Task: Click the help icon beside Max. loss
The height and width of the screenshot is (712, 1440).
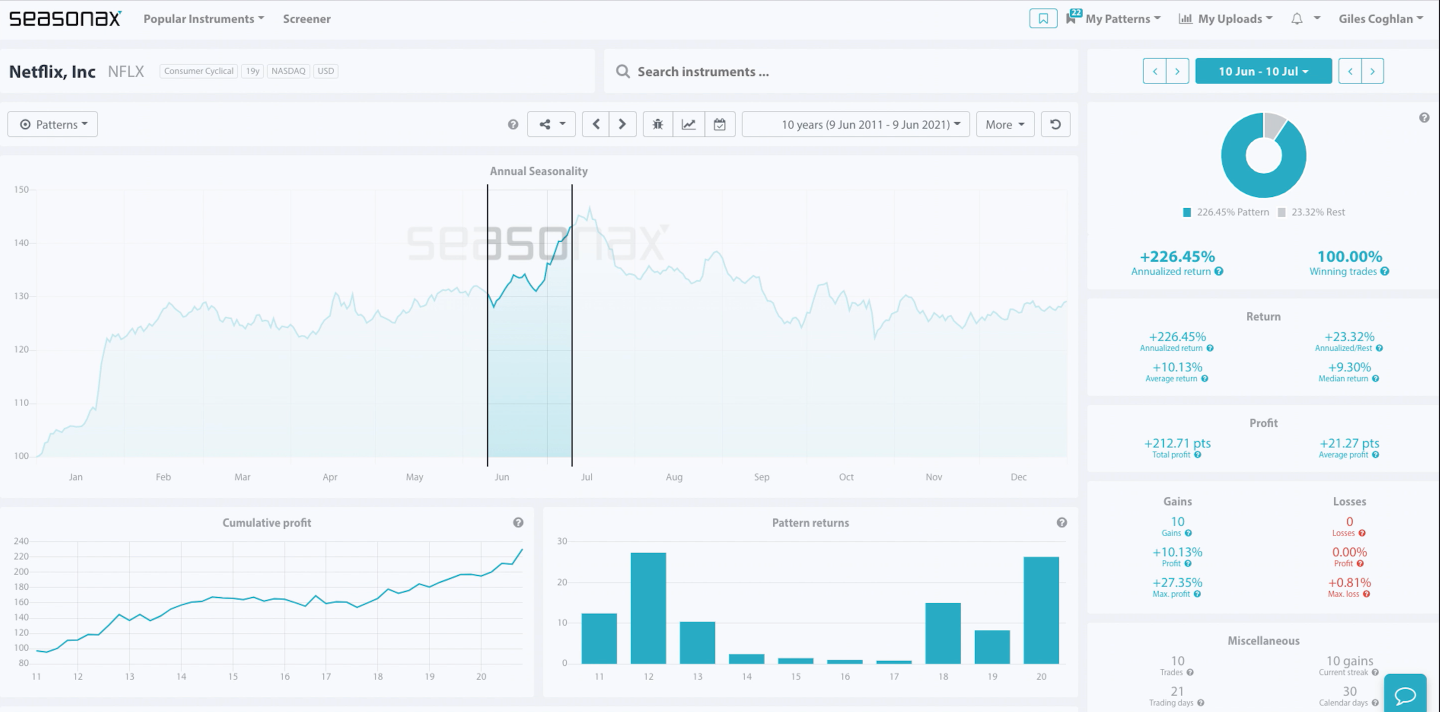Action: coord(1366,594)
